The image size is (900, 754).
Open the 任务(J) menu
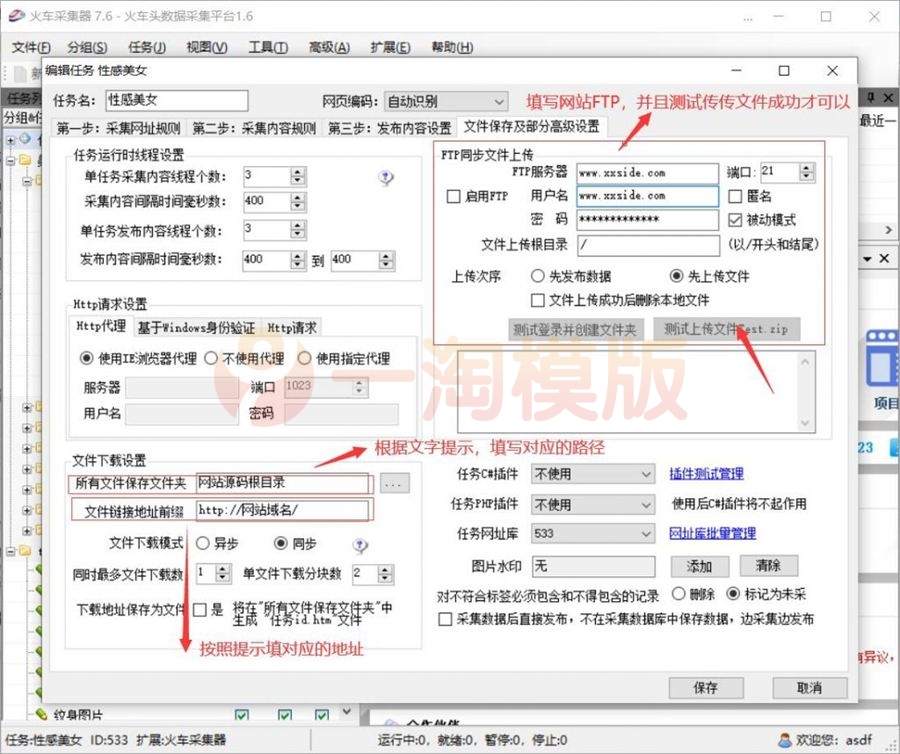coord(148,47)
